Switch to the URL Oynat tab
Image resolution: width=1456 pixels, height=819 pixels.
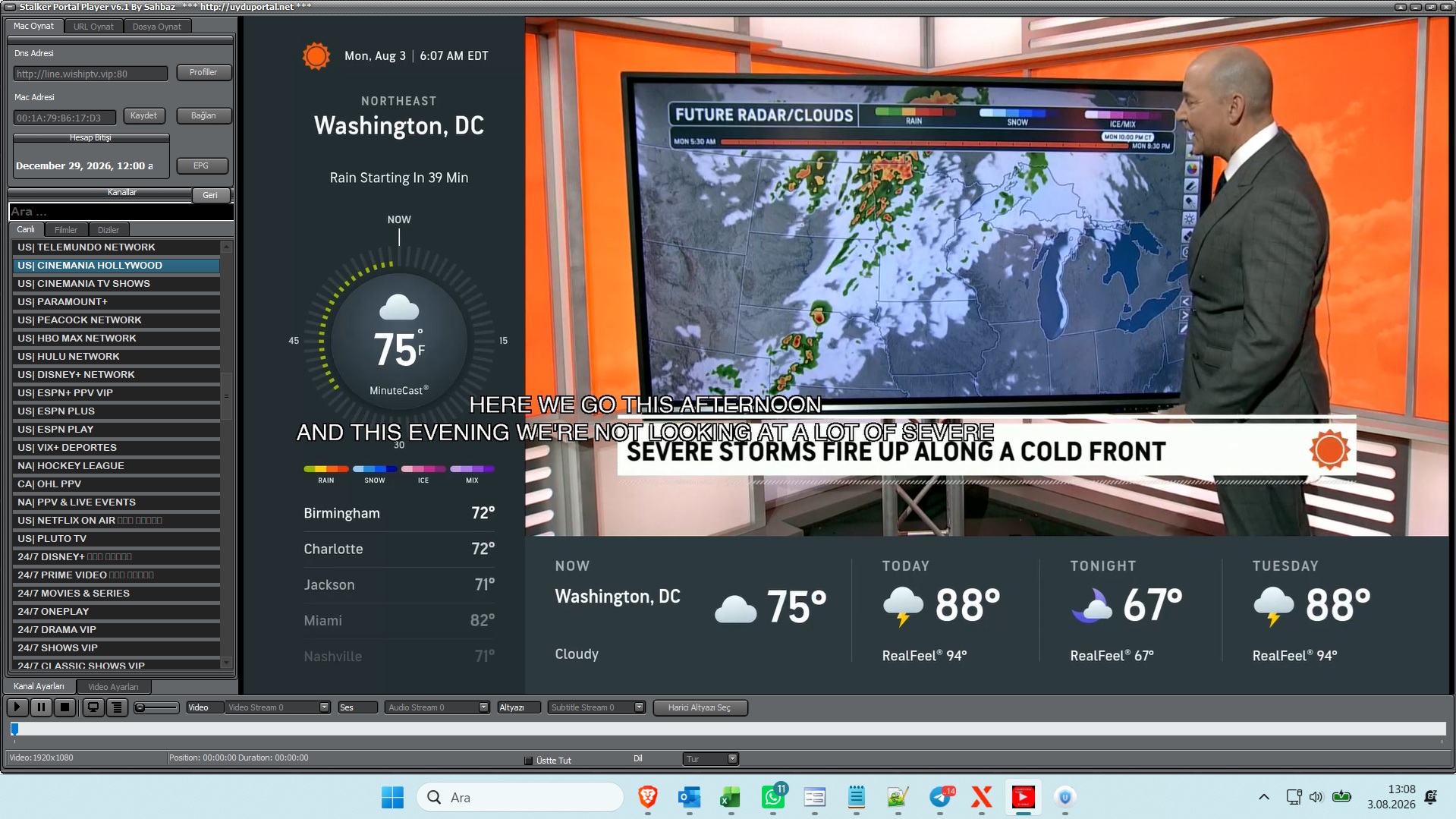tap(93, 27)
